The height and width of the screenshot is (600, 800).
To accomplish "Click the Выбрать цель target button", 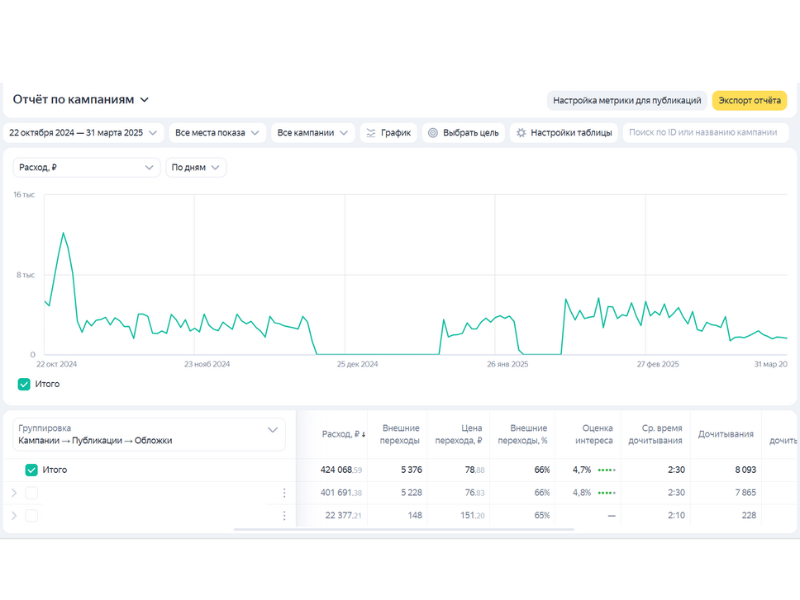I will (463, 133).
